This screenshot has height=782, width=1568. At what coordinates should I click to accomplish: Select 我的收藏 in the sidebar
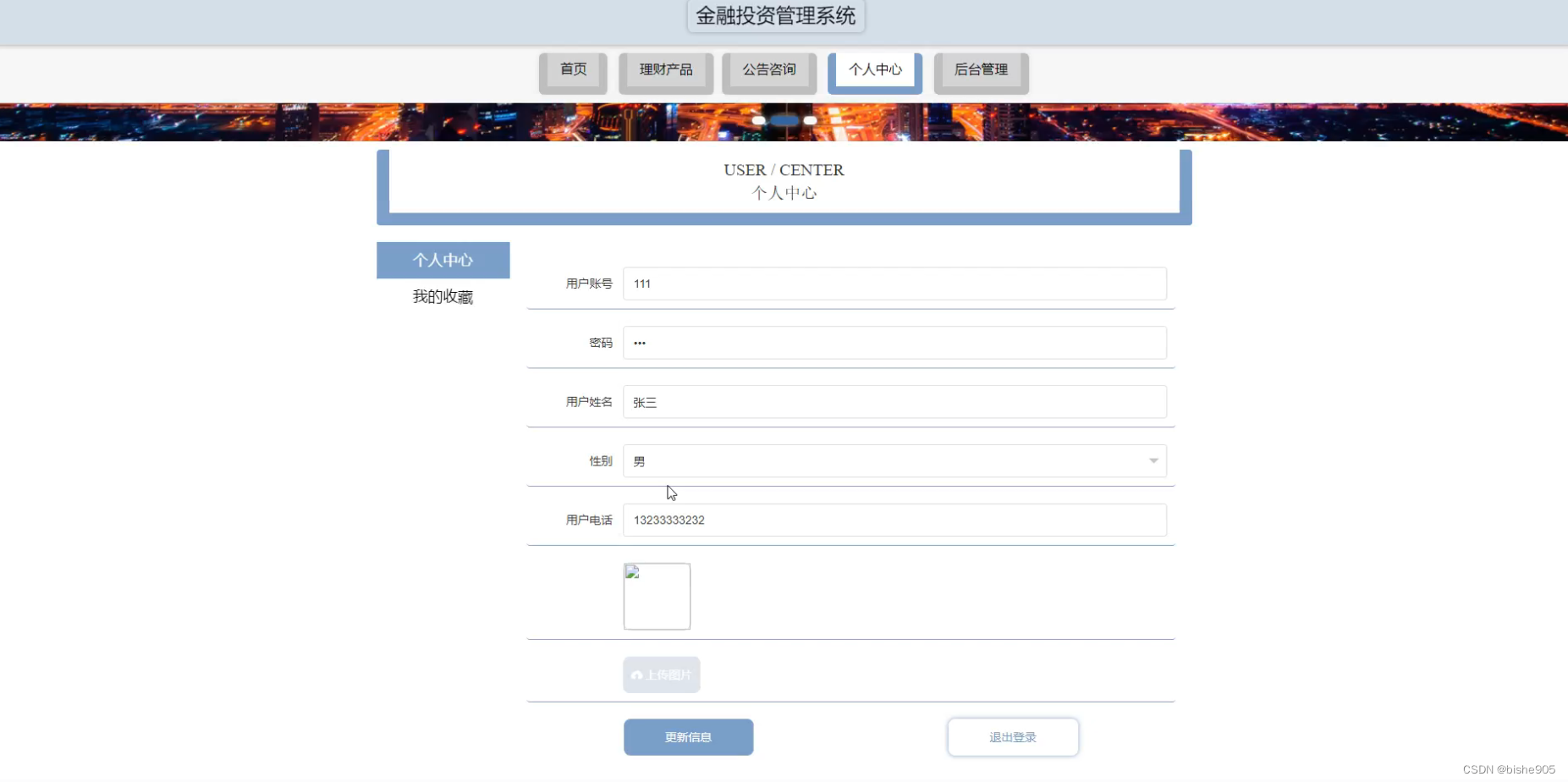pos(443,296)
